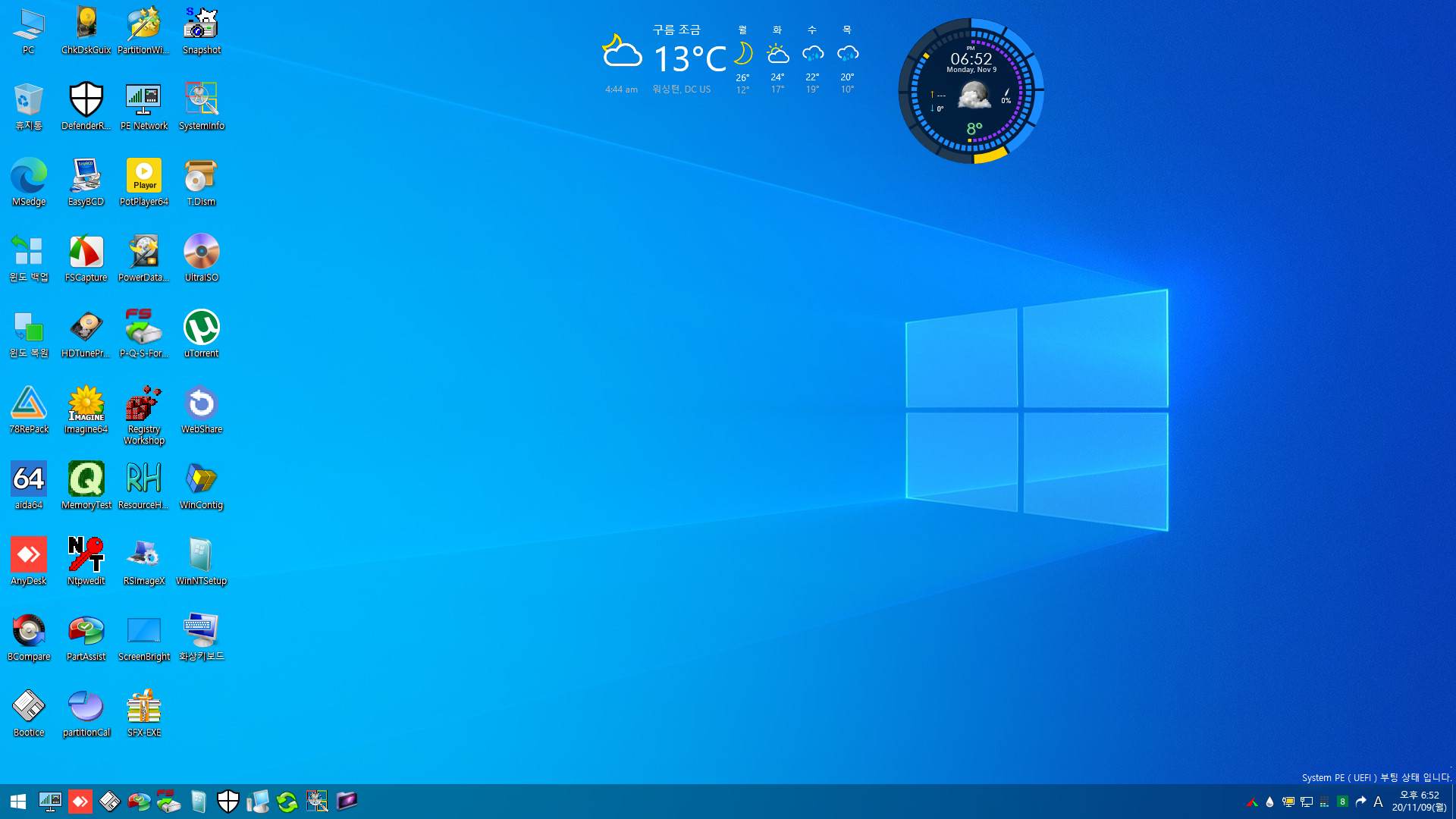
Task: Open the MemoryTest desktop shortcut
Action: (x=86, y=486)
